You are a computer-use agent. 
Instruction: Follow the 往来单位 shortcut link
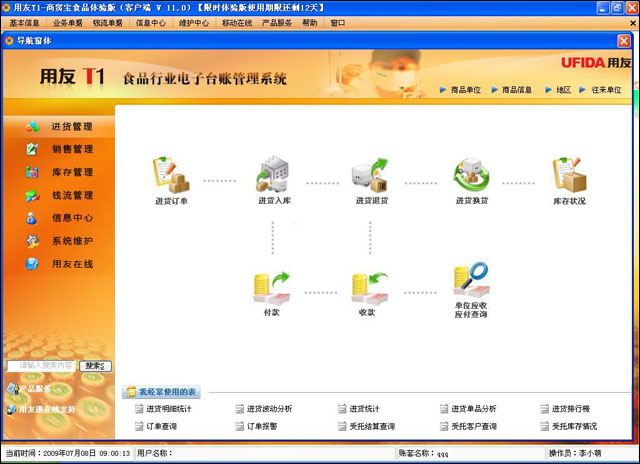coord(607,90)
